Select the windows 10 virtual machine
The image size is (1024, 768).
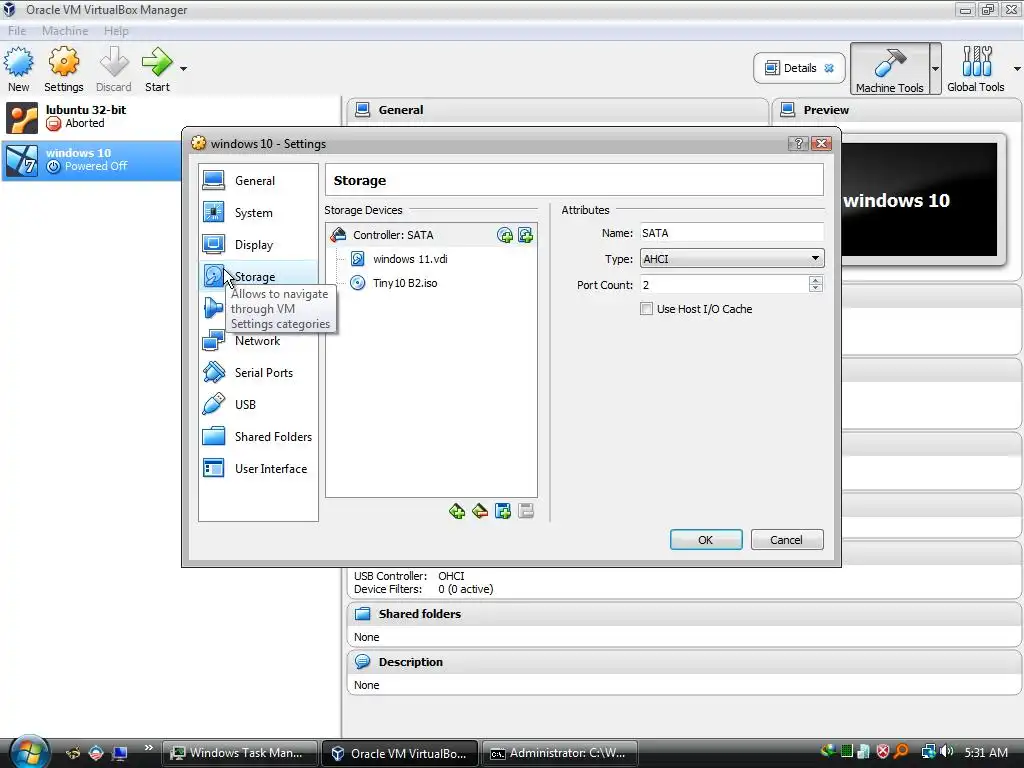point(91,160)
